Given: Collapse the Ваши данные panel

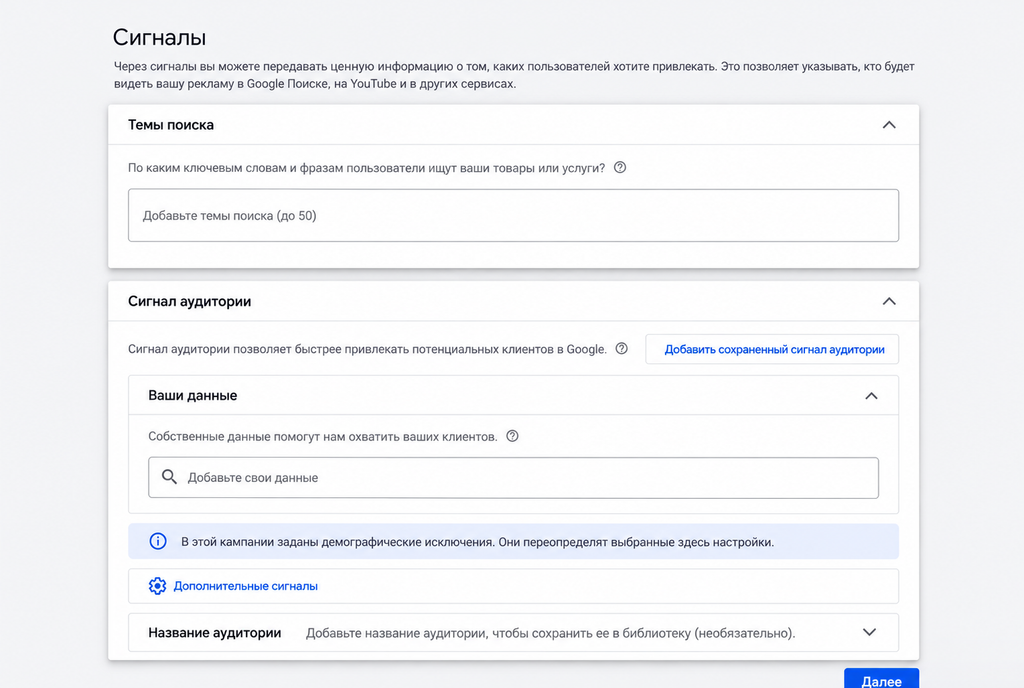Looking at the screenshot, I should tap(871, 396).
